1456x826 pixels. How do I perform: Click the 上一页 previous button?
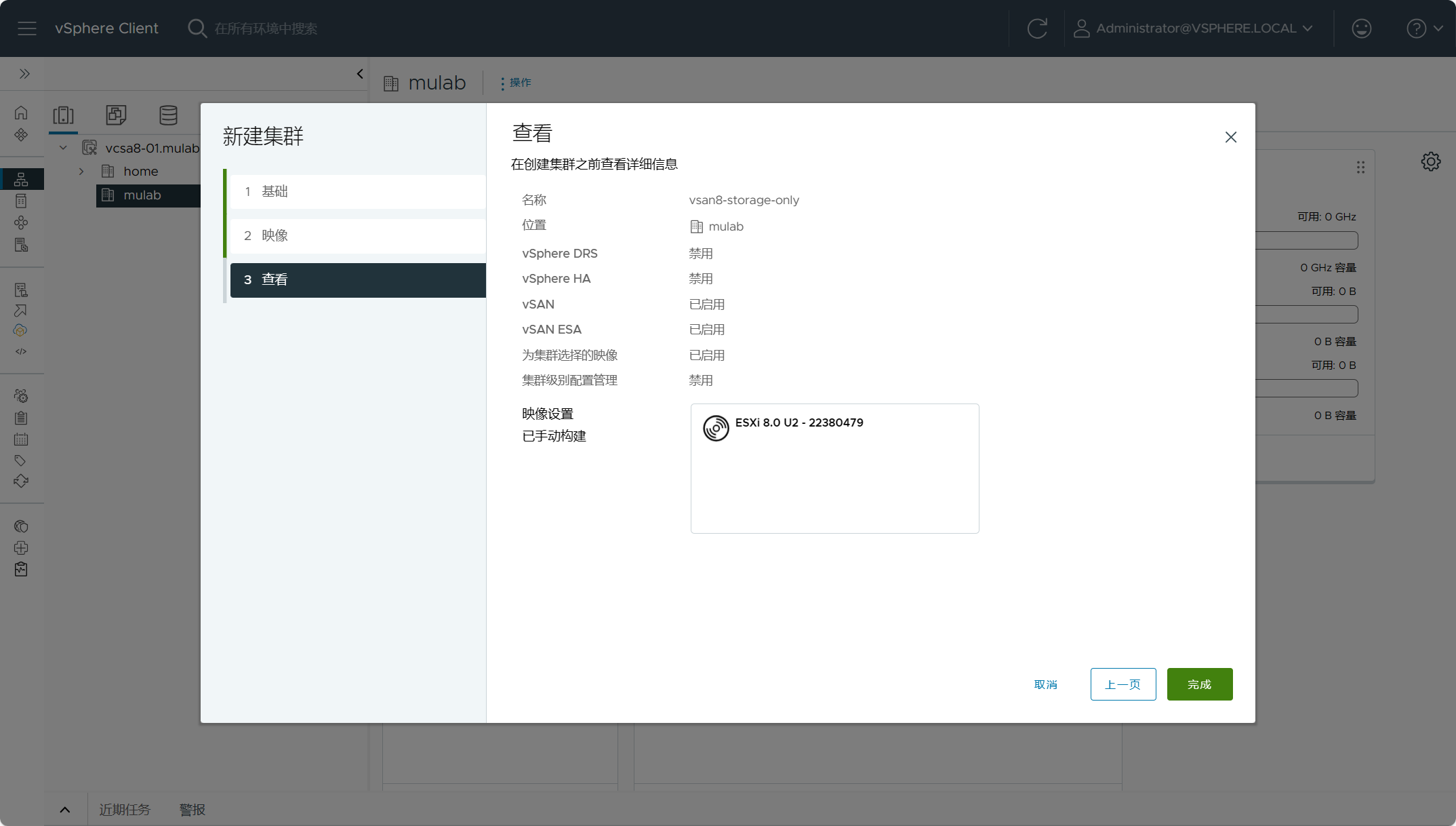point(1123,684)
